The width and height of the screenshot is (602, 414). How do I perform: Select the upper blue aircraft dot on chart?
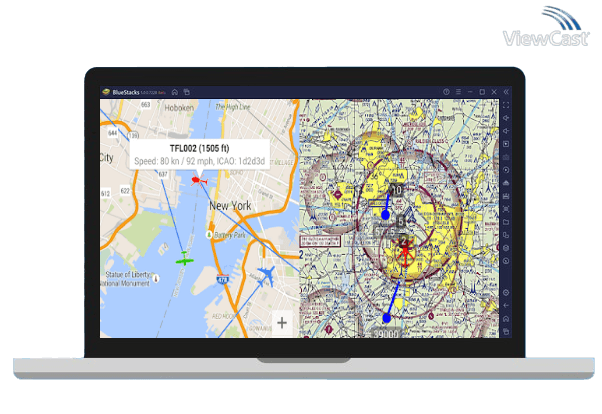click(x=385, y=215)
